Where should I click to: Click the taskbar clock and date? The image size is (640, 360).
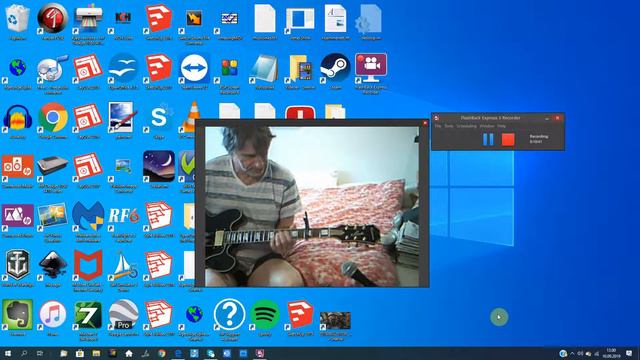pyautogui.click(x=611, y=353)
